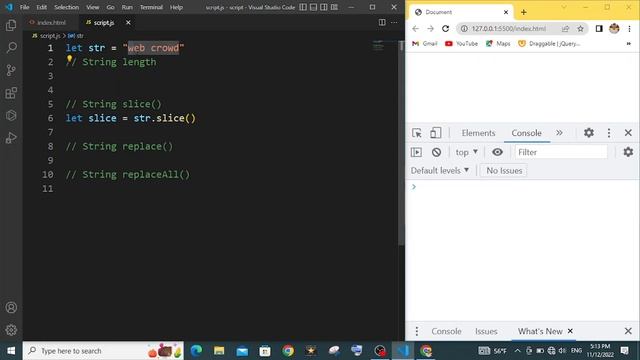
Task: Open the Accounts menu in VS Code
Action: (11, 307)
